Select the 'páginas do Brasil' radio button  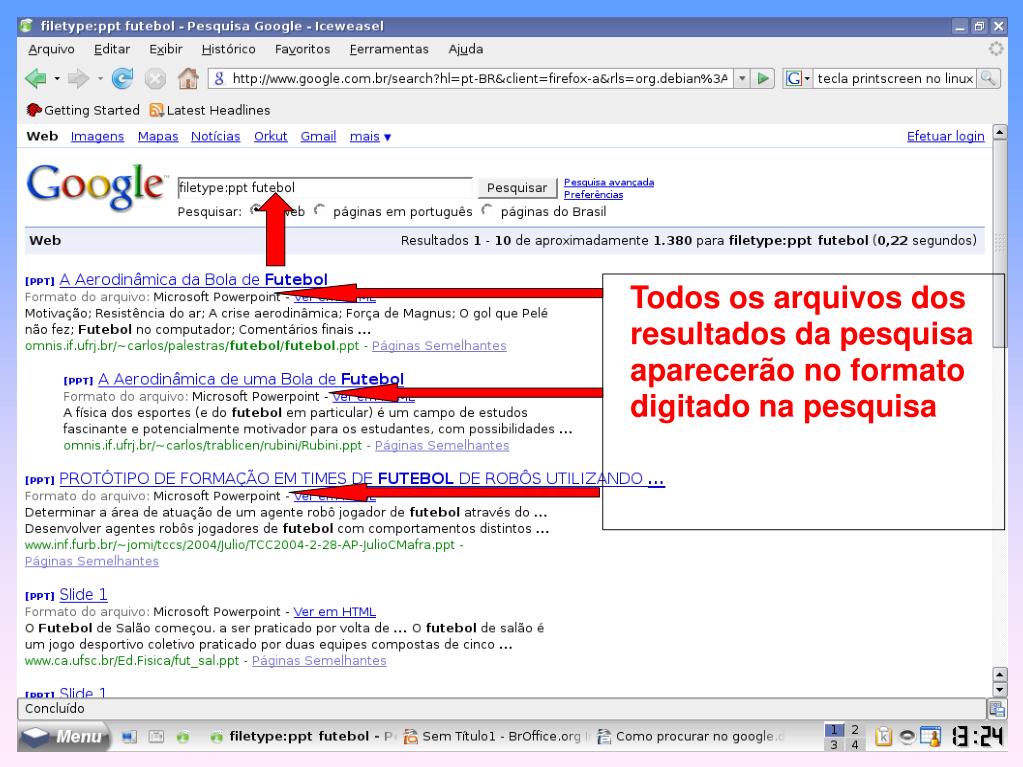[x=487, y=210]
